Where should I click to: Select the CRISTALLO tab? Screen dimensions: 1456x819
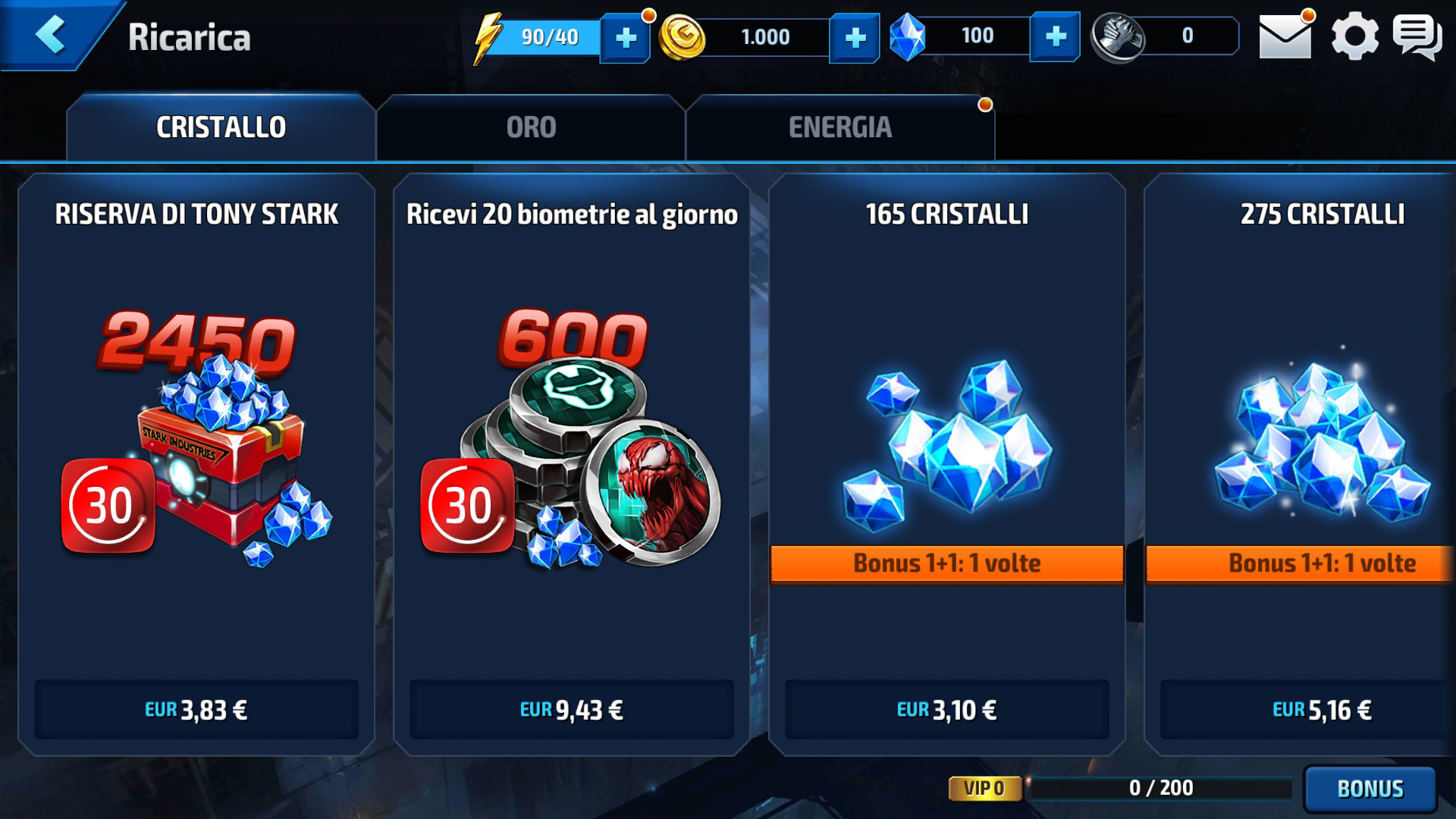[221, 127]
